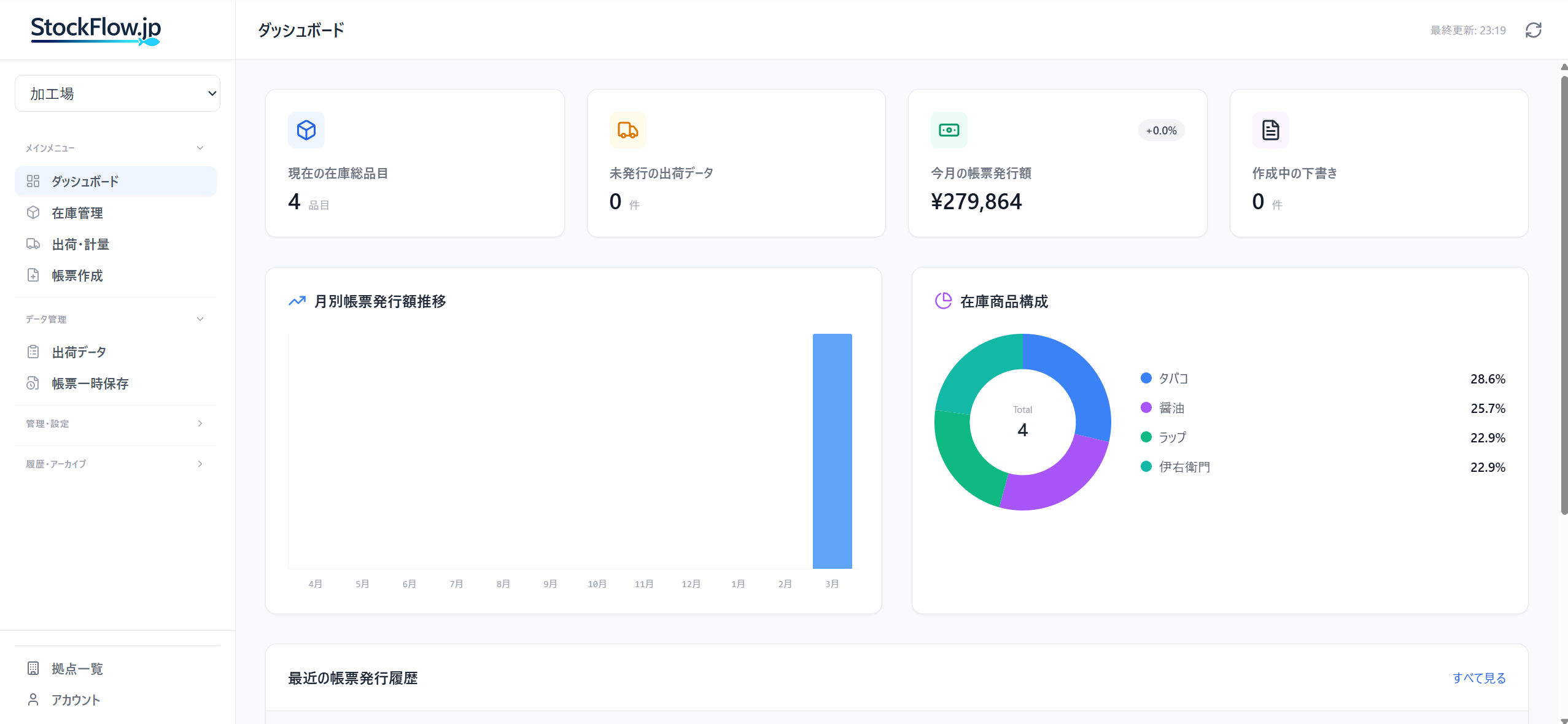This screenshot has height=724, width=1568.
Task: Click the pie chart icon beside 在庫商品構成
Action: (x=942, y=301)
